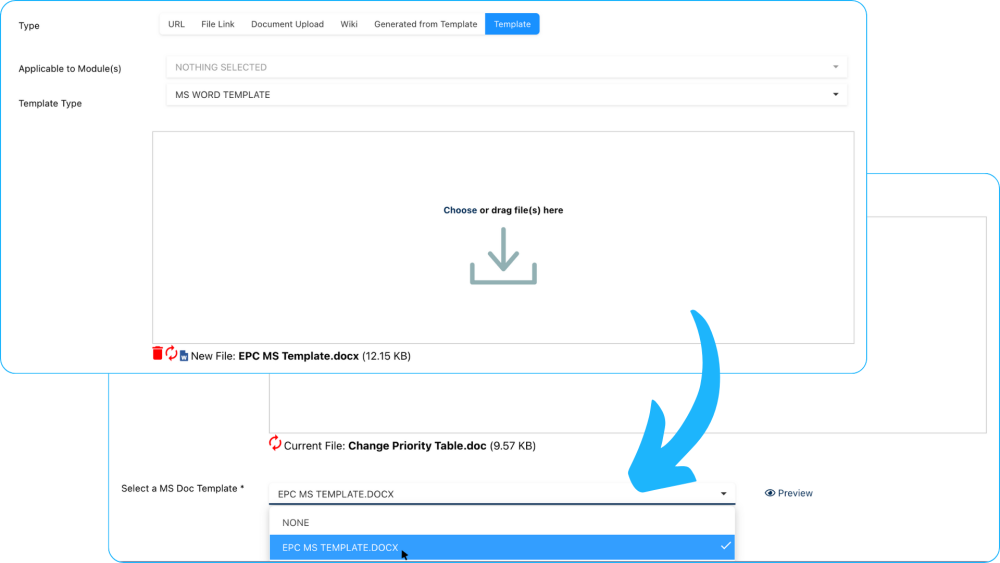Select the URL type tab
The height and width of the screenshot is (563, 1000).
pyautogui.click(x=176, y=24)
